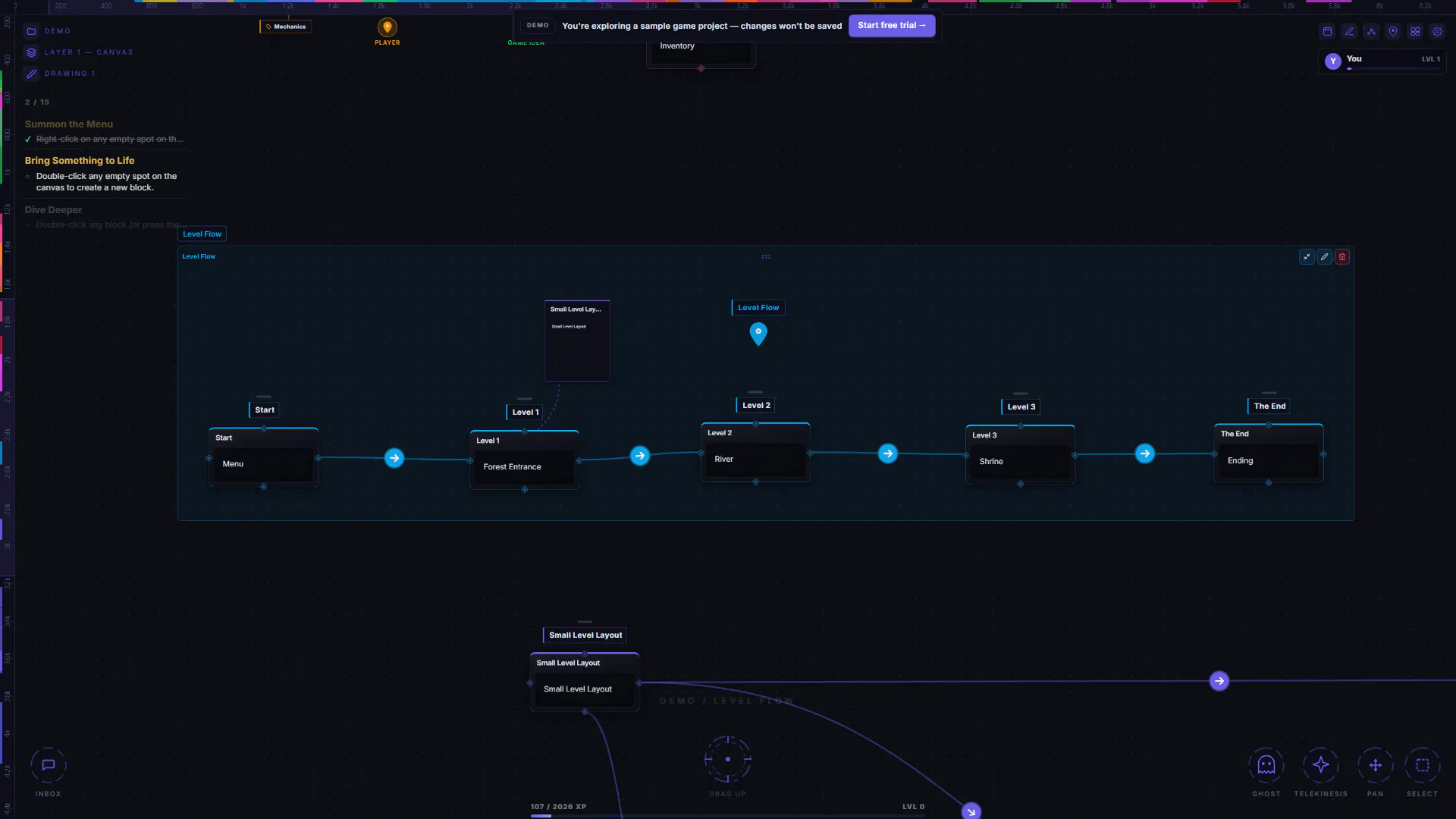
Task: Select the Shrine block in Level 3
Action: tap(1020, 462)
